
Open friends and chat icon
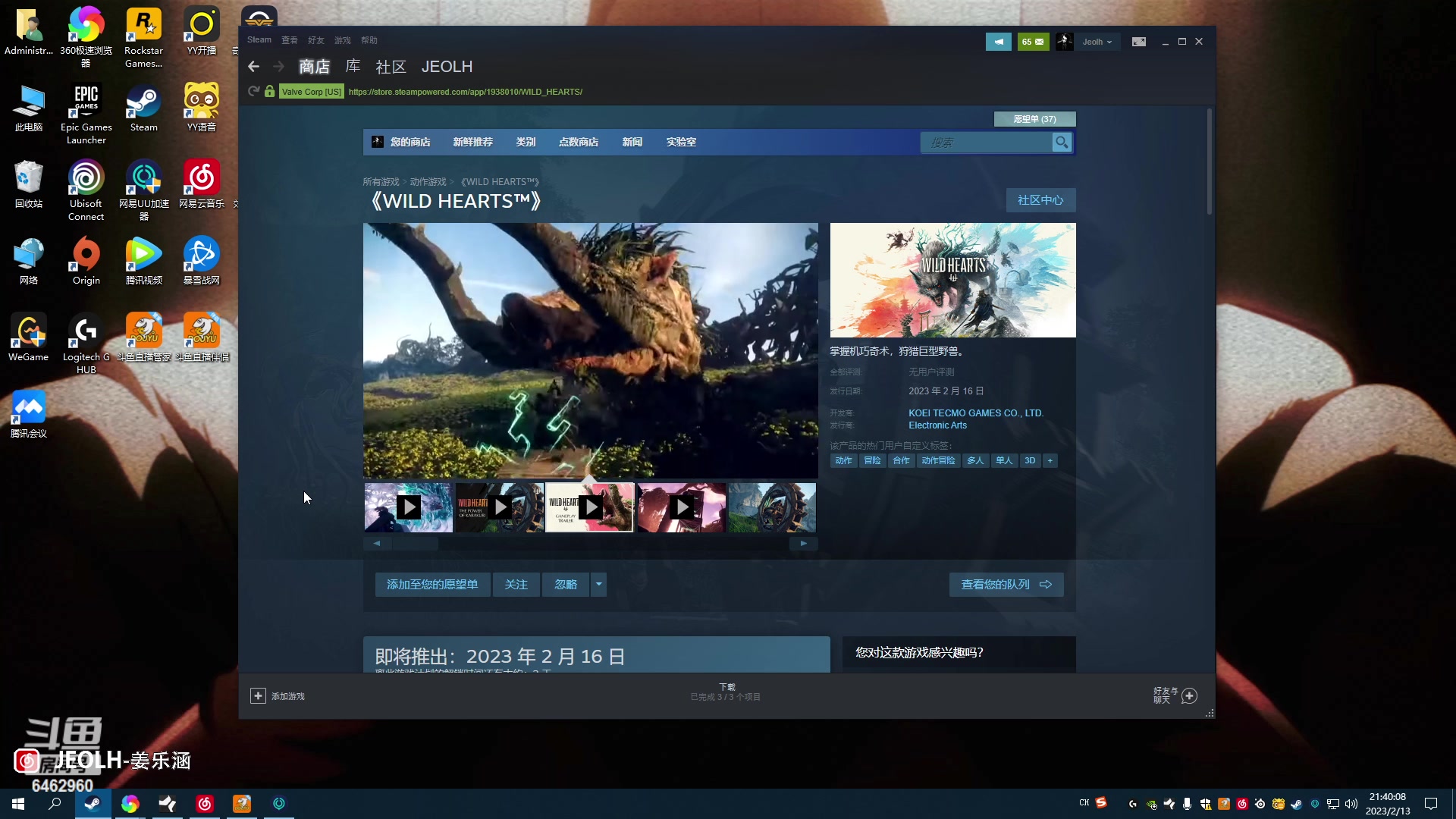point(1189,696)
